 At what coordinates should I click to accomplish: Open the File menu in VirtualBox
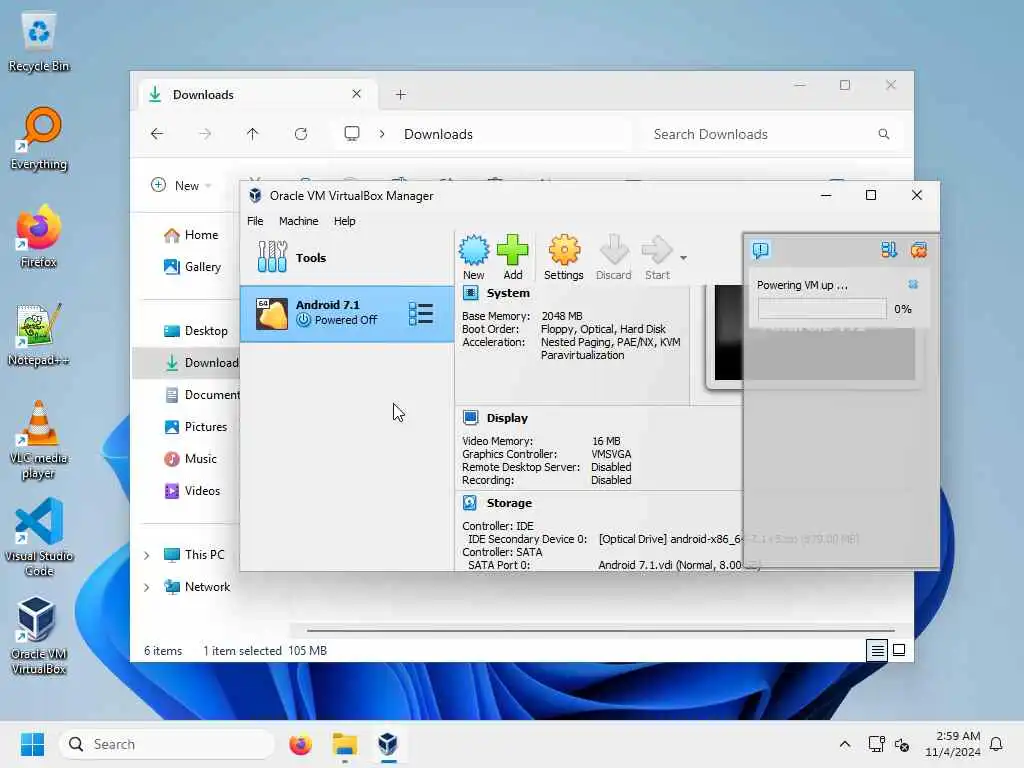[x=255, y=221]
